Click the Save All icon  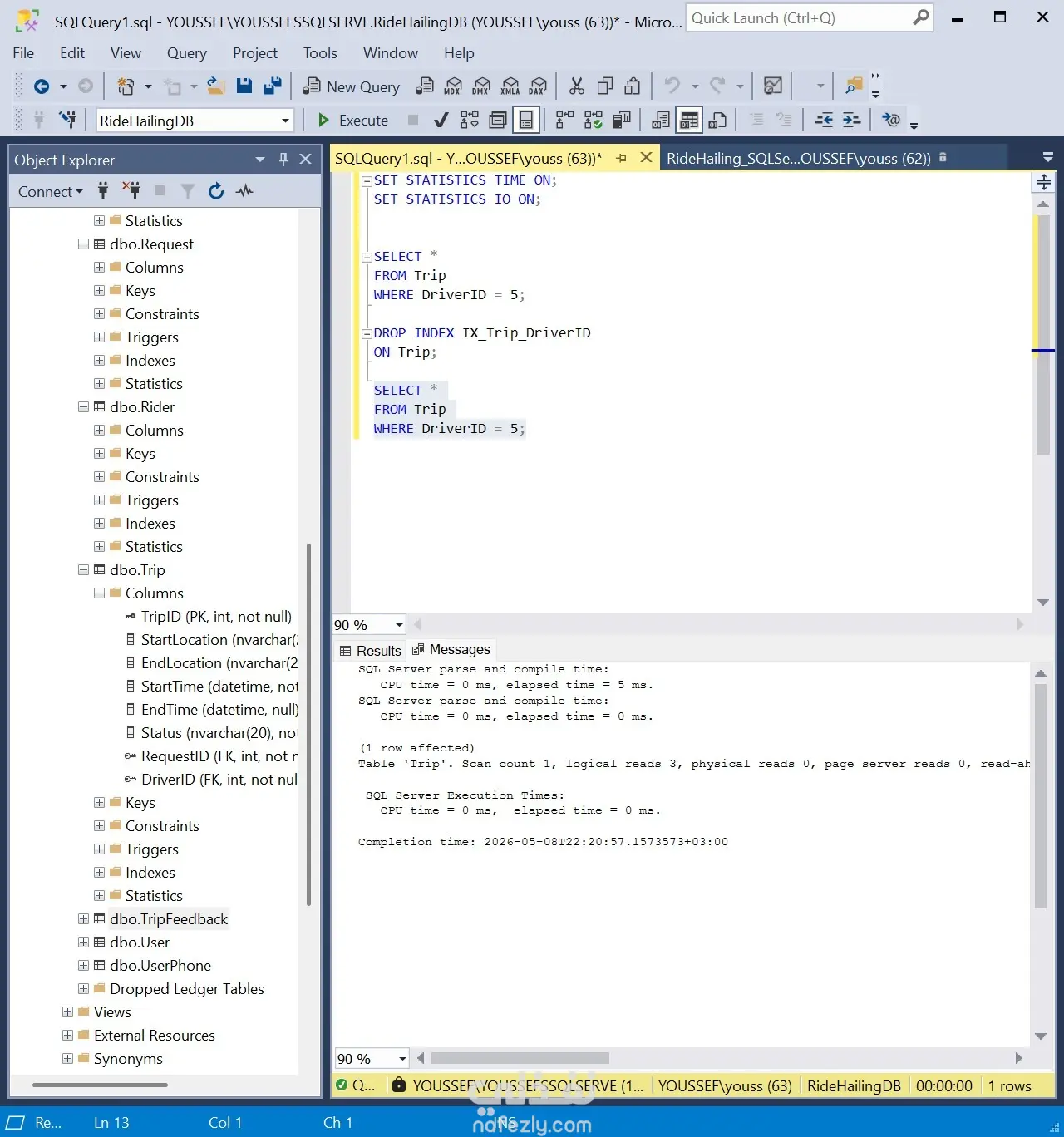273,86
